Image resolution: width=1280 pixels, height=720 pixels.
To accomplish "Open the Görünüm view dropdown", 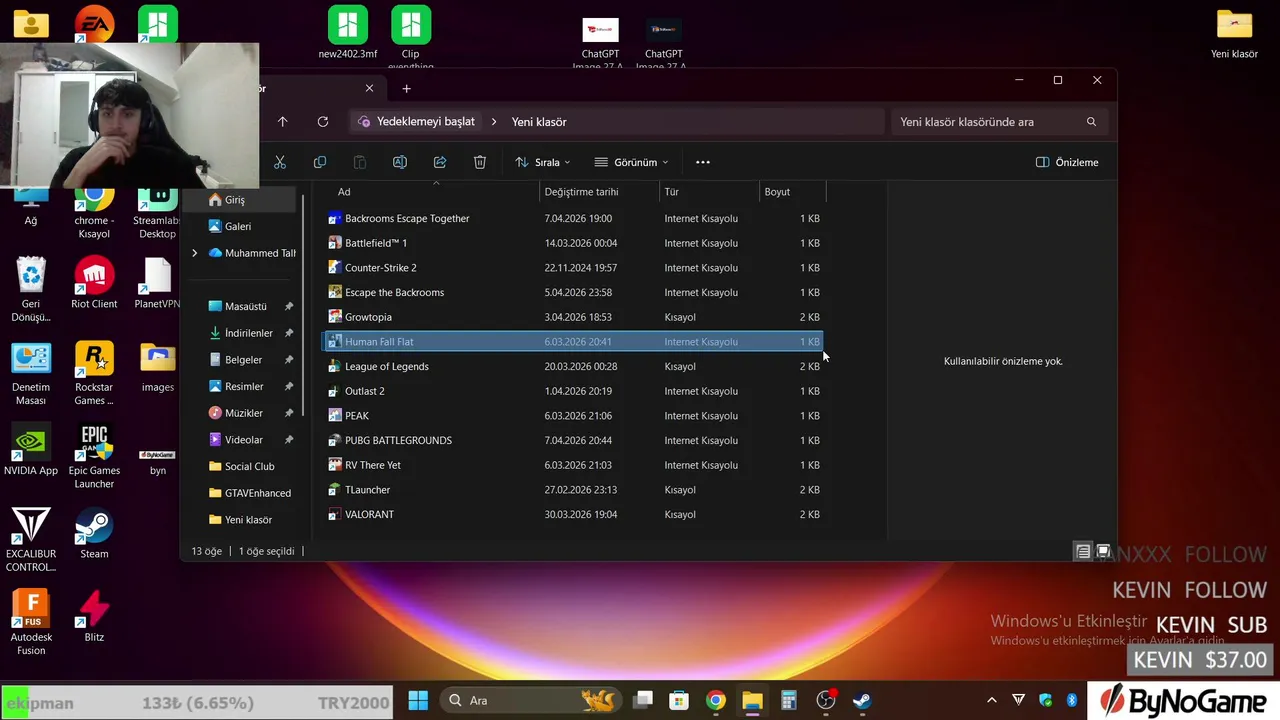I will tap(632, 162).
